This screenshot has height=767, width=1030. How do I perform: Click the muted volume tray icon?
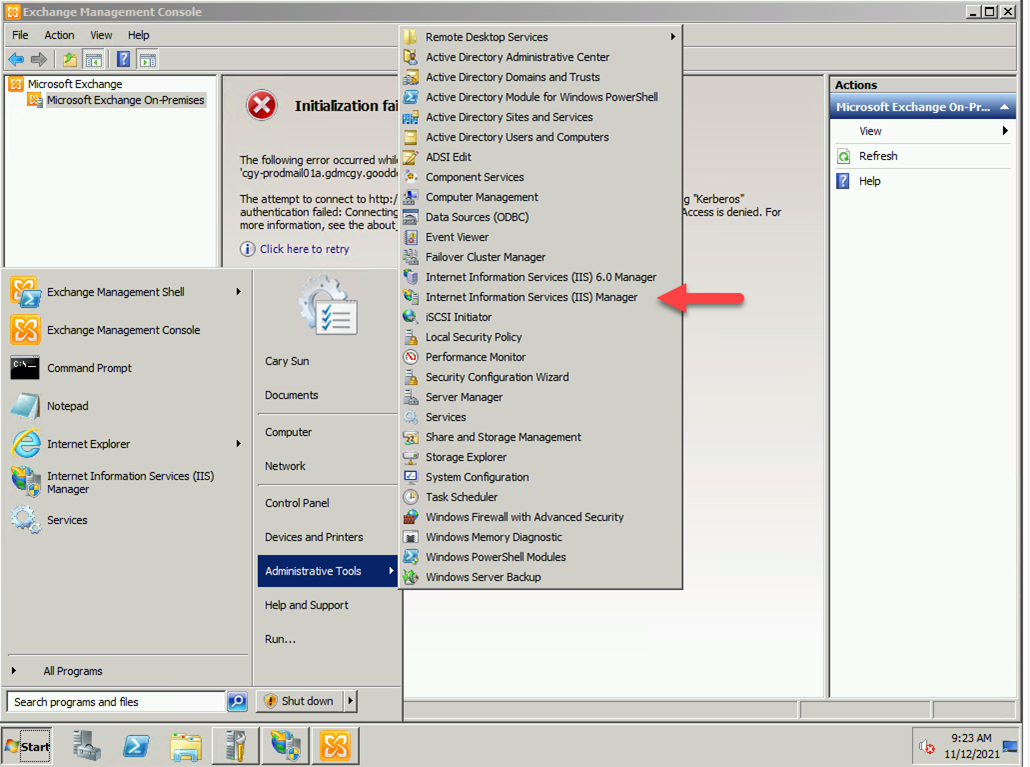(x=927, y=747)
